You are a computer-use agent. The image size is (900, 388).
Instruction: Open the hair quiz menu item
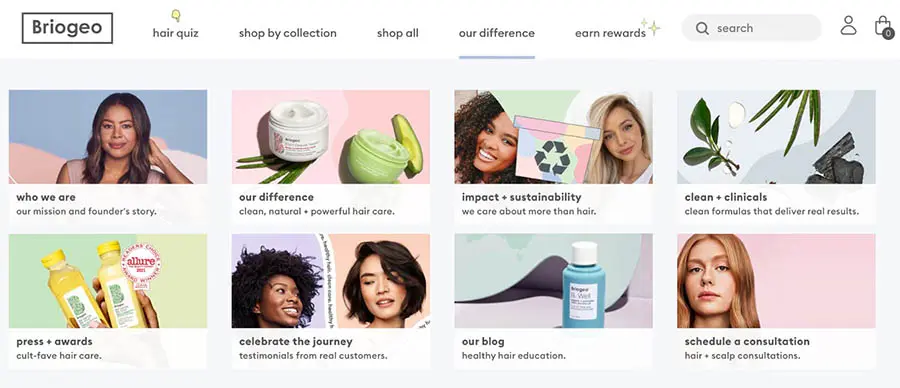[176, 33]
